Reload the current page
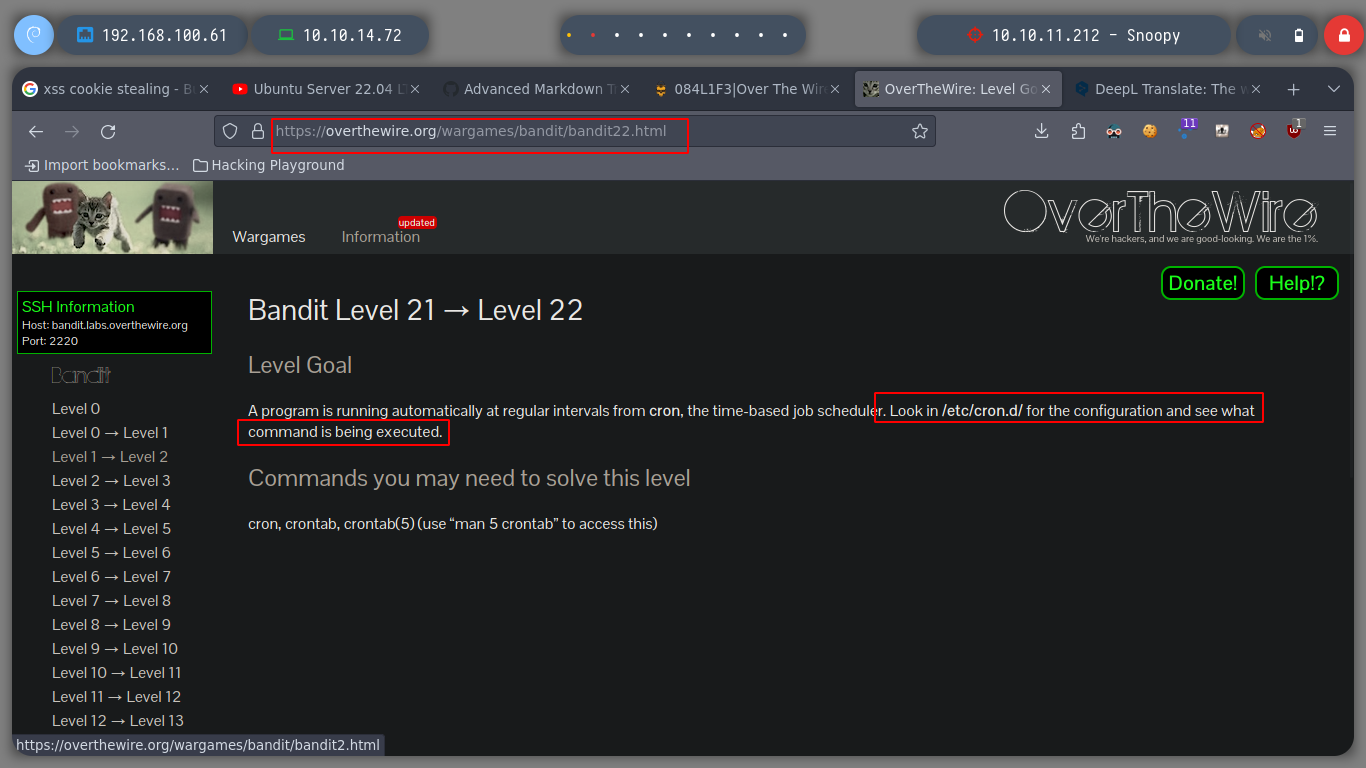1366x768 pixels. point(108,131)
